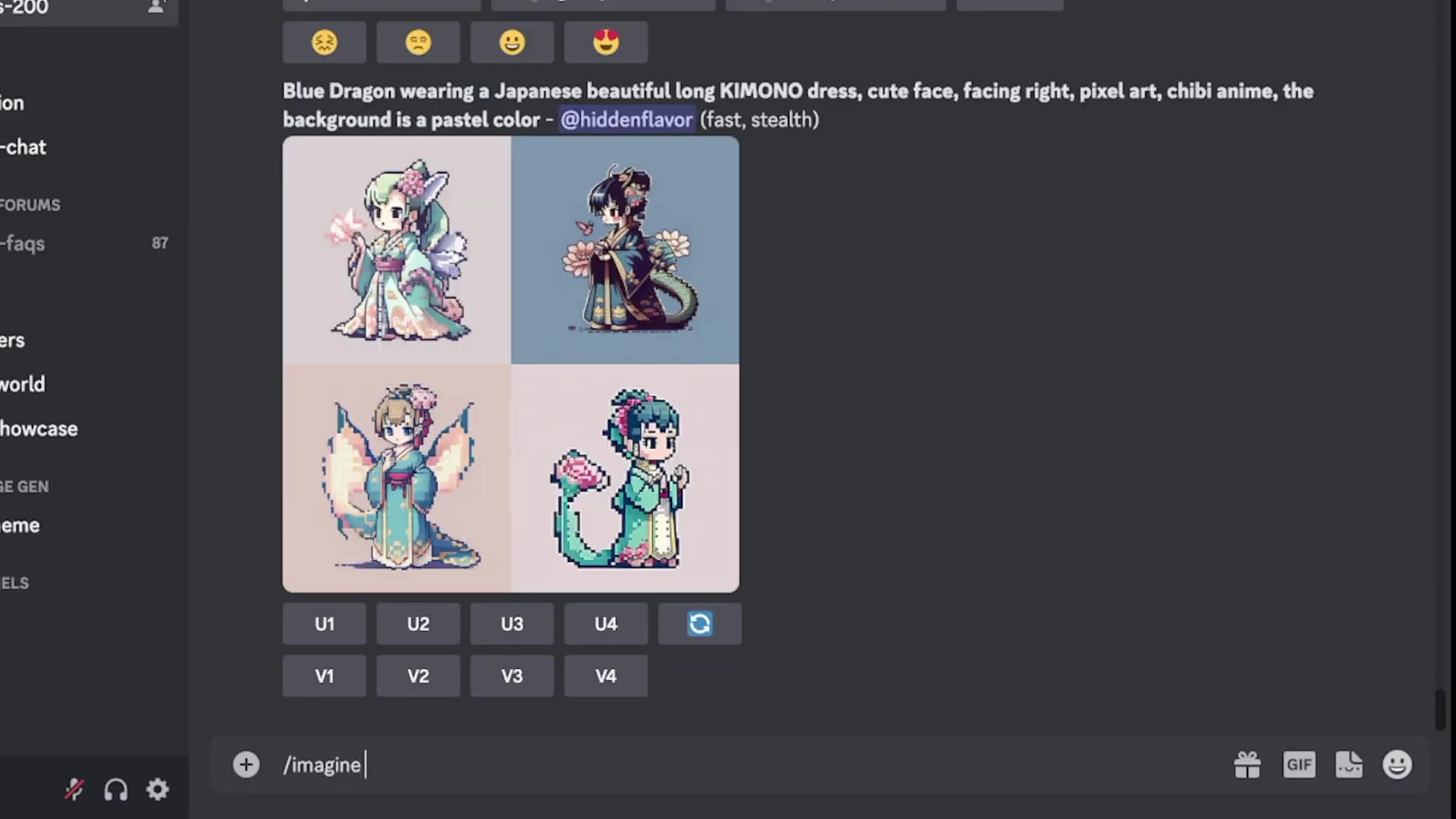Toggle the muted microphone icon
Screen dimensions: 1456x819
(x=74, y=789)
